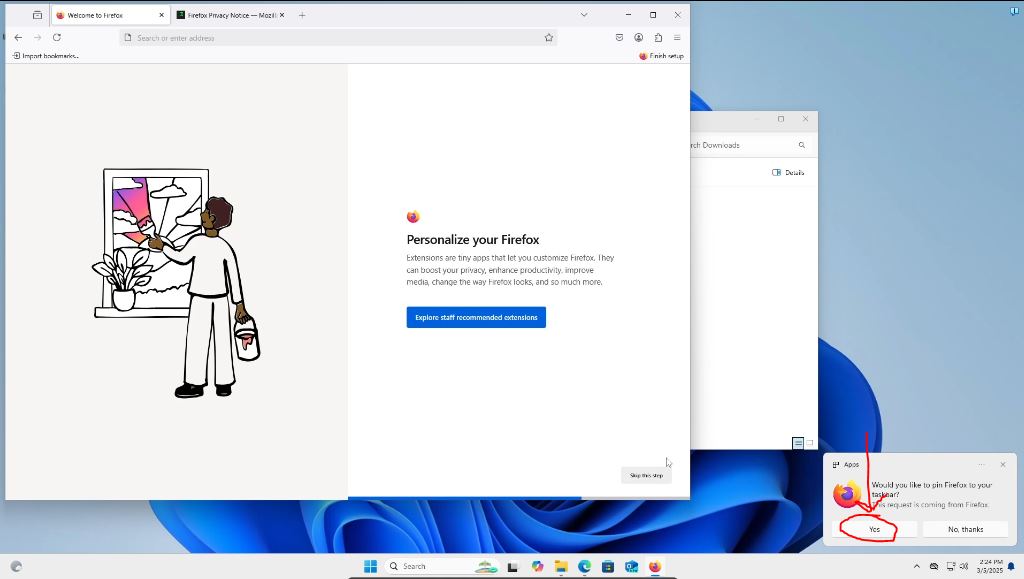The image size is (1024, 579).
Task: Reload the current Firefox page
Action: click(x=57, y=38)
